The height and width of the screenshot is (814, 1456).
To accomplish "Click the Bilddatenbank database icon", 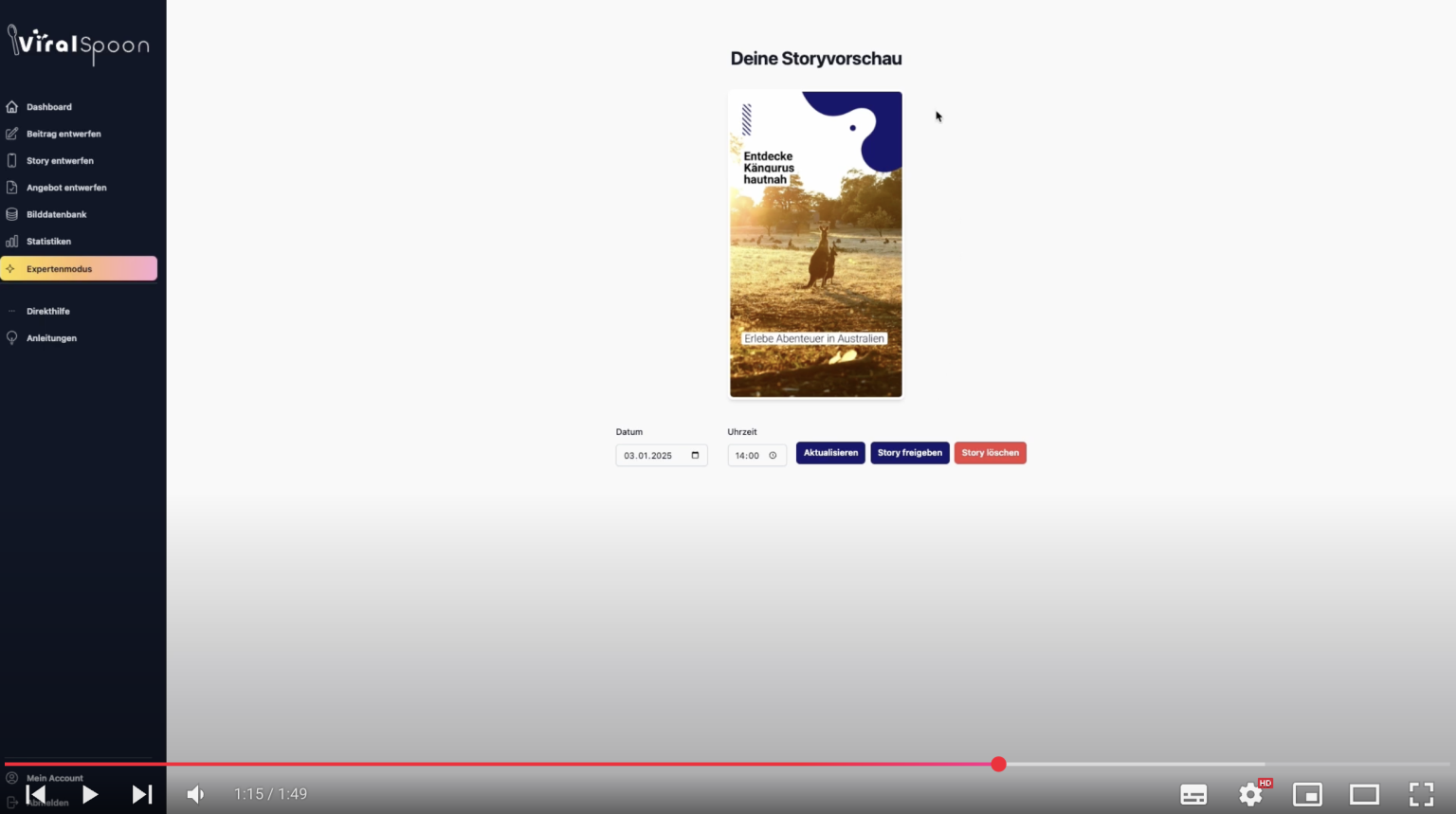I will click(12, 214).
